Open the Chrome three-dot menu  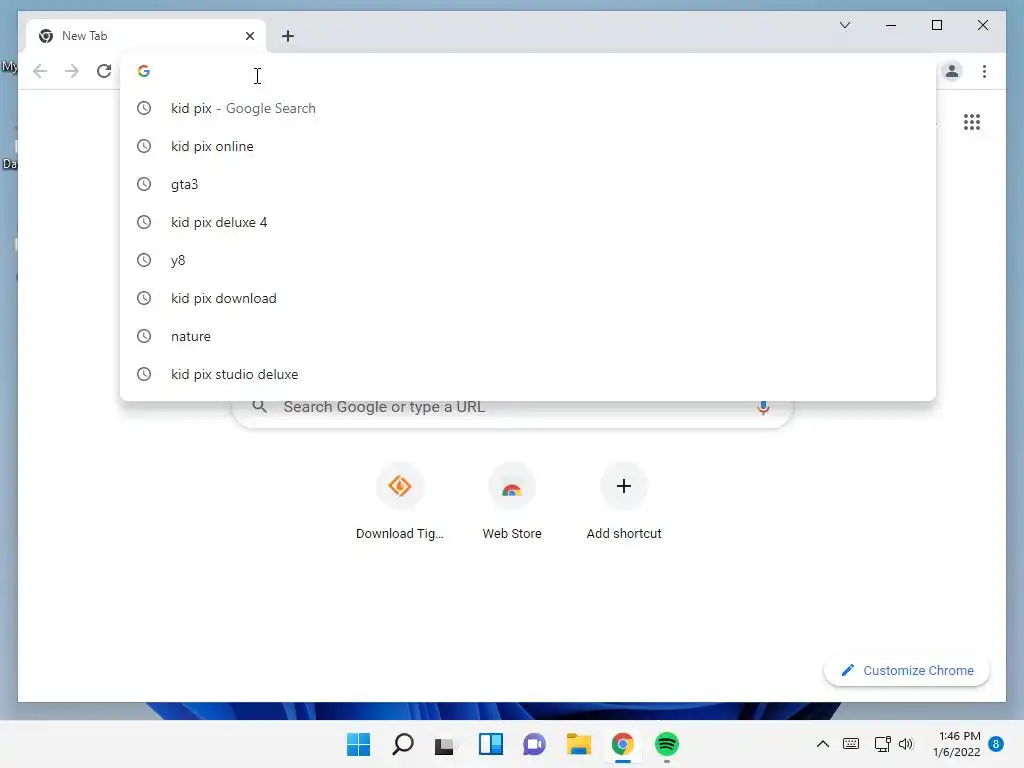(984, 71)
